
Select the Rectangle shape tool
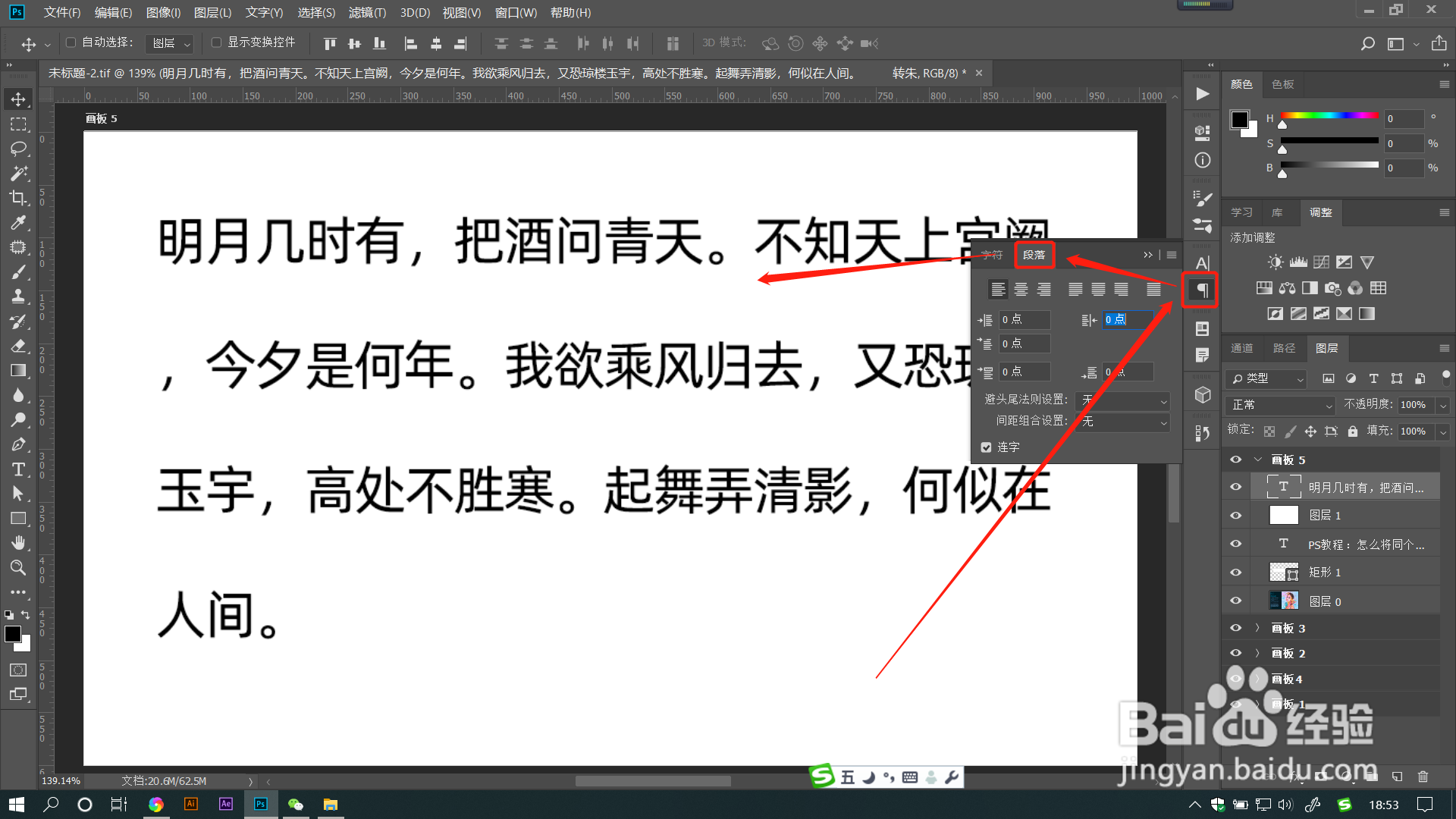(18, 519)
